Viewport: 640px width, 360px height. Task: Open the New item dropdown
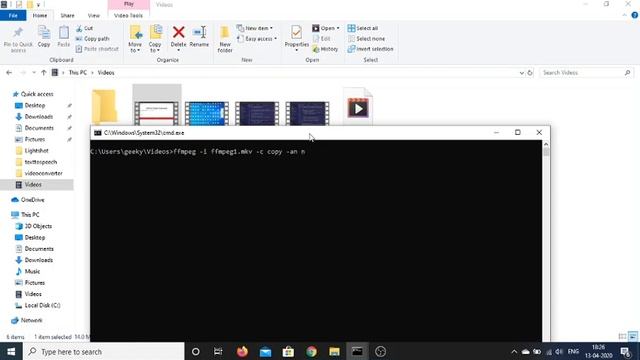point(255,28)
